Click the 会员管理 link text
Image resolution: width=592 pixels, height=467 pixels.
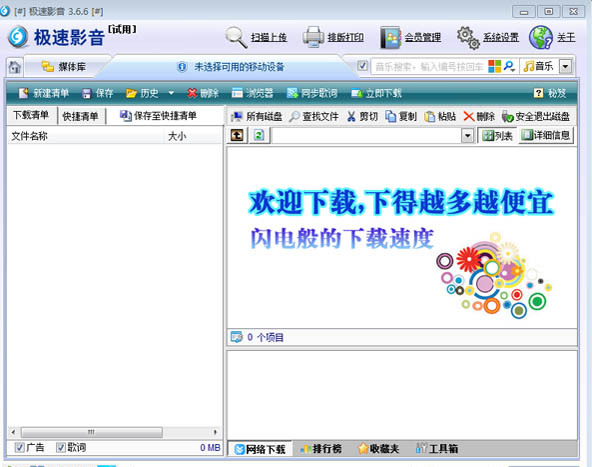[x=422, y=37]
